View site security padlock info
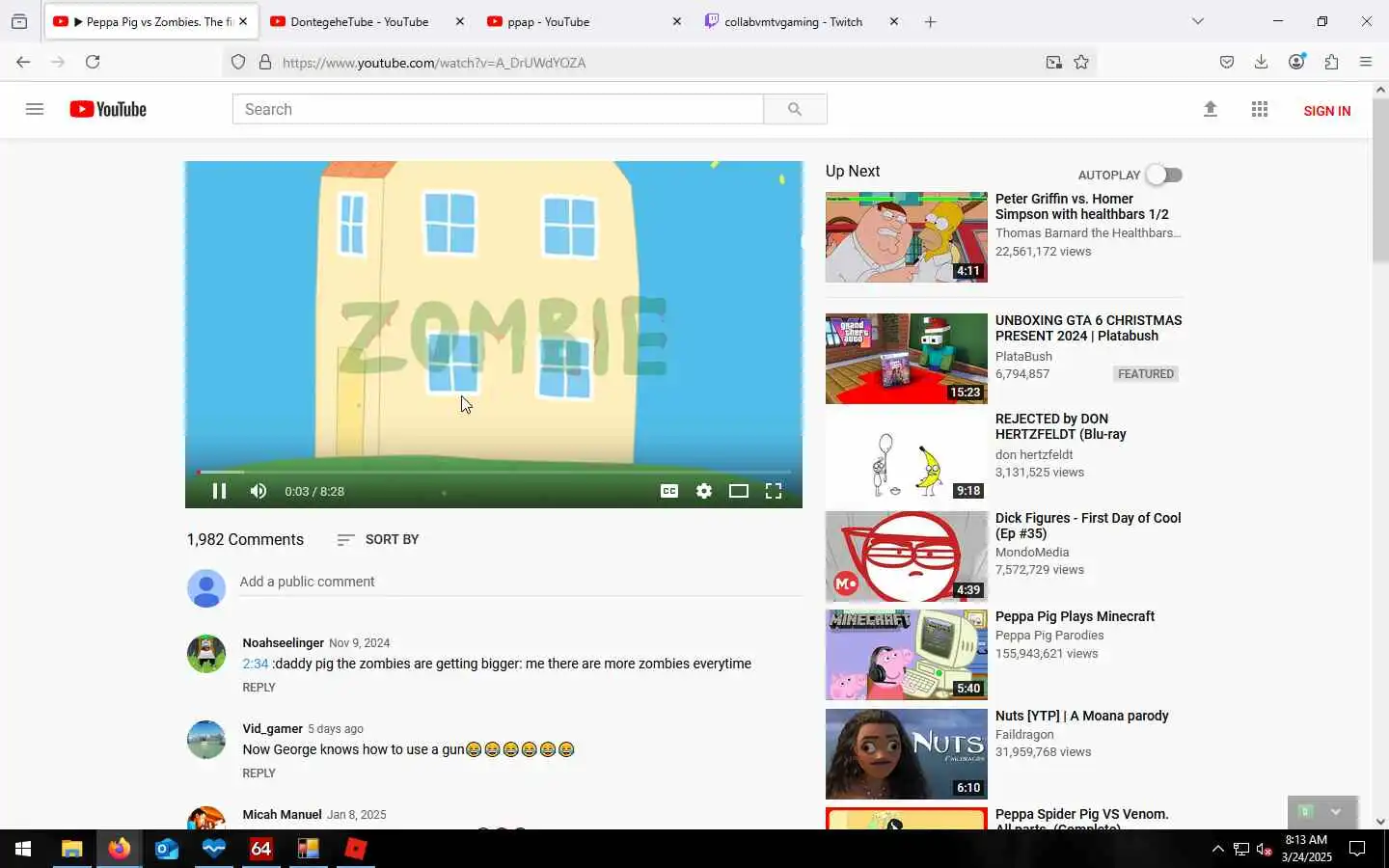The height and width of the screenshot is (868, 1389). coord(265,63)
